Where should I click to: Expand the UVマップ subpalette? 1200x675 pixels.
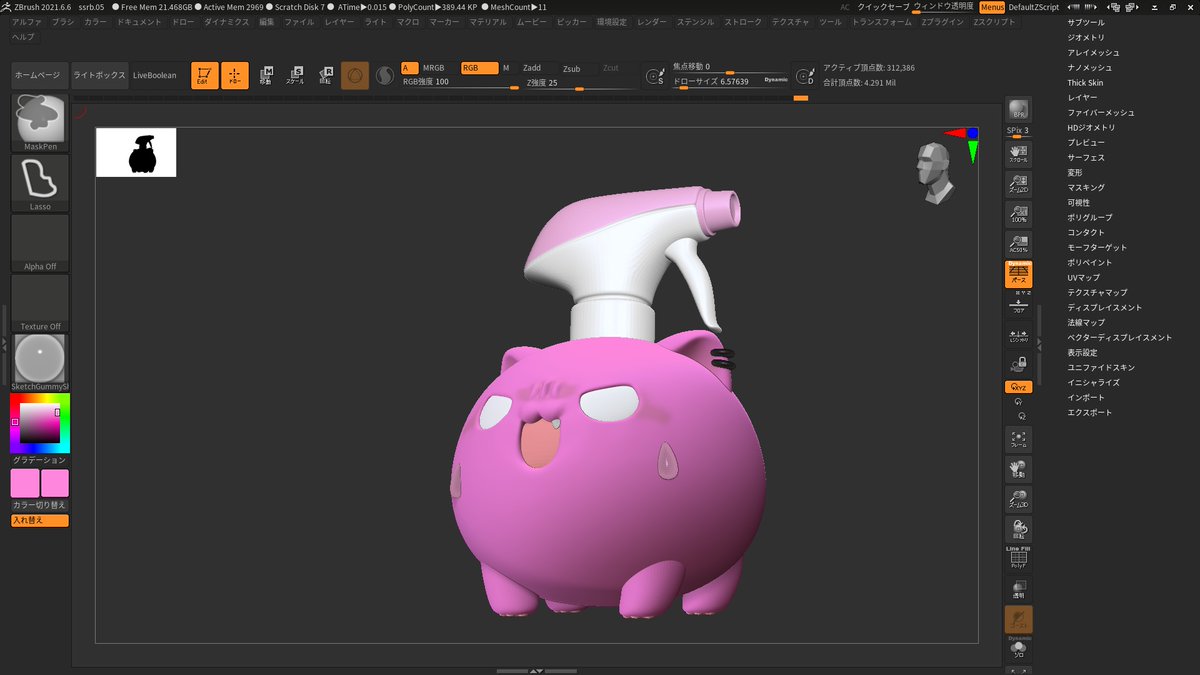pyautogui.click(x=1083, y=277)
